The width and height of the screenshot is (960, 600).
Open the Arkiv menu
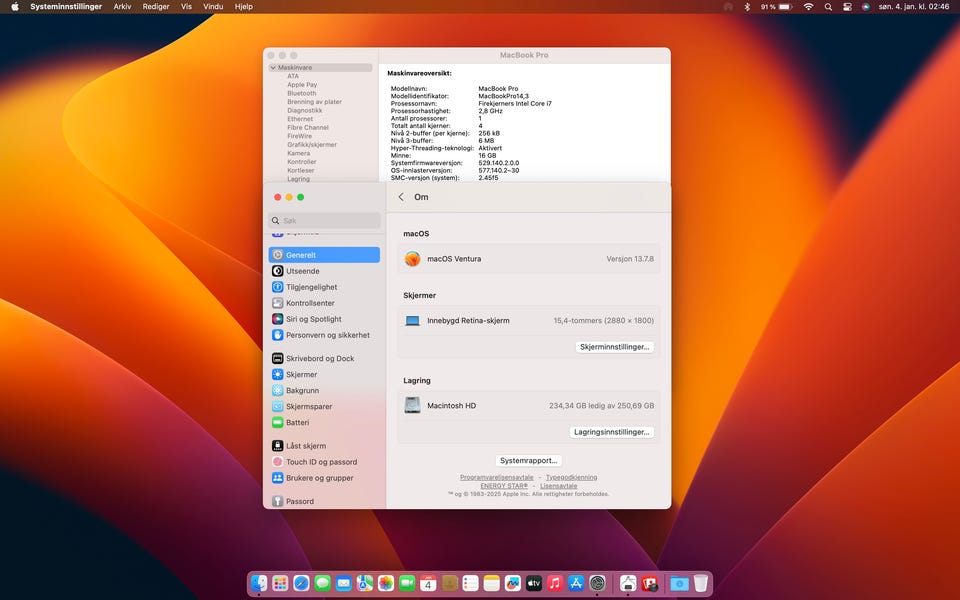point(122,7)
